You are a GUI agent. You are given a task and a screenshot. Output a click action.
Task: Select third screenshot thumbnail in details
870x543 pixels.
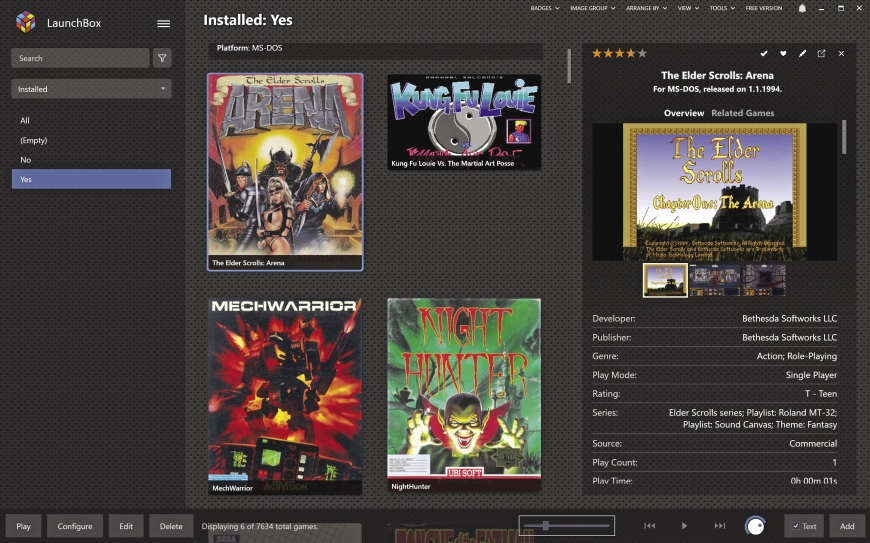(x=764, y=280)
